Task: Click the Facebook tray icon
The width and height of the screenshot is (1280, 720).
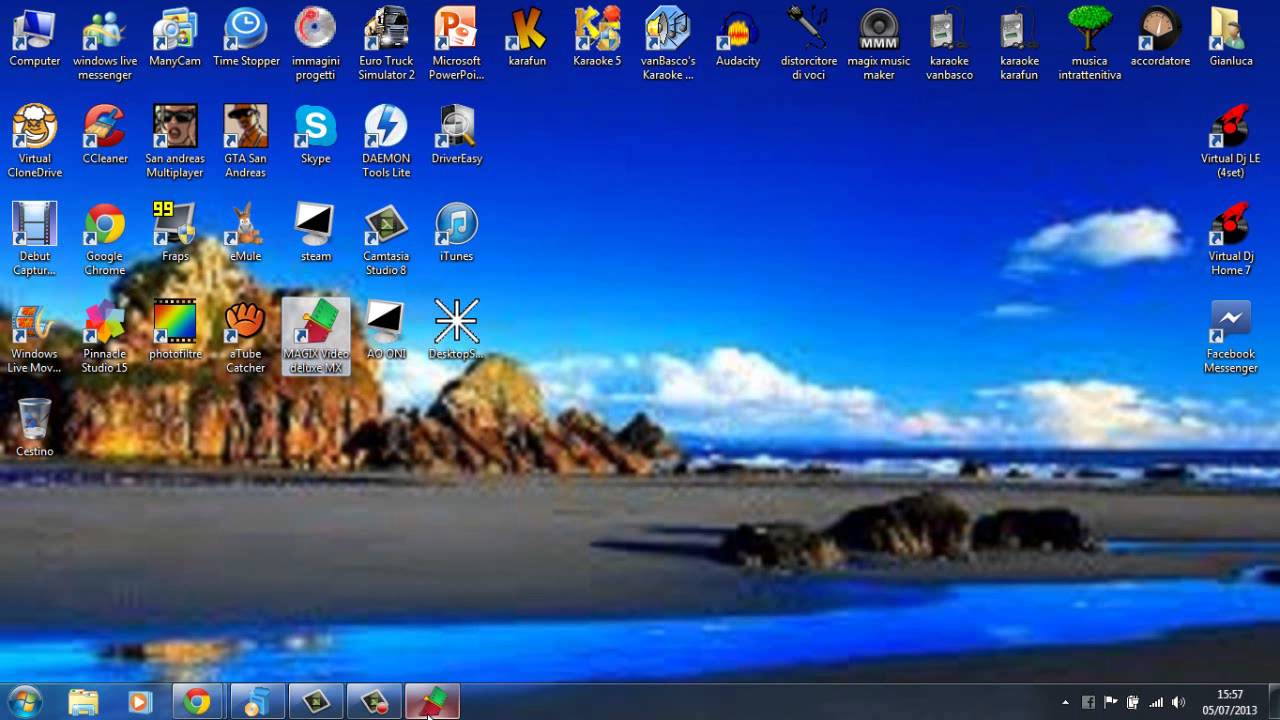Action: (1088, 702)
